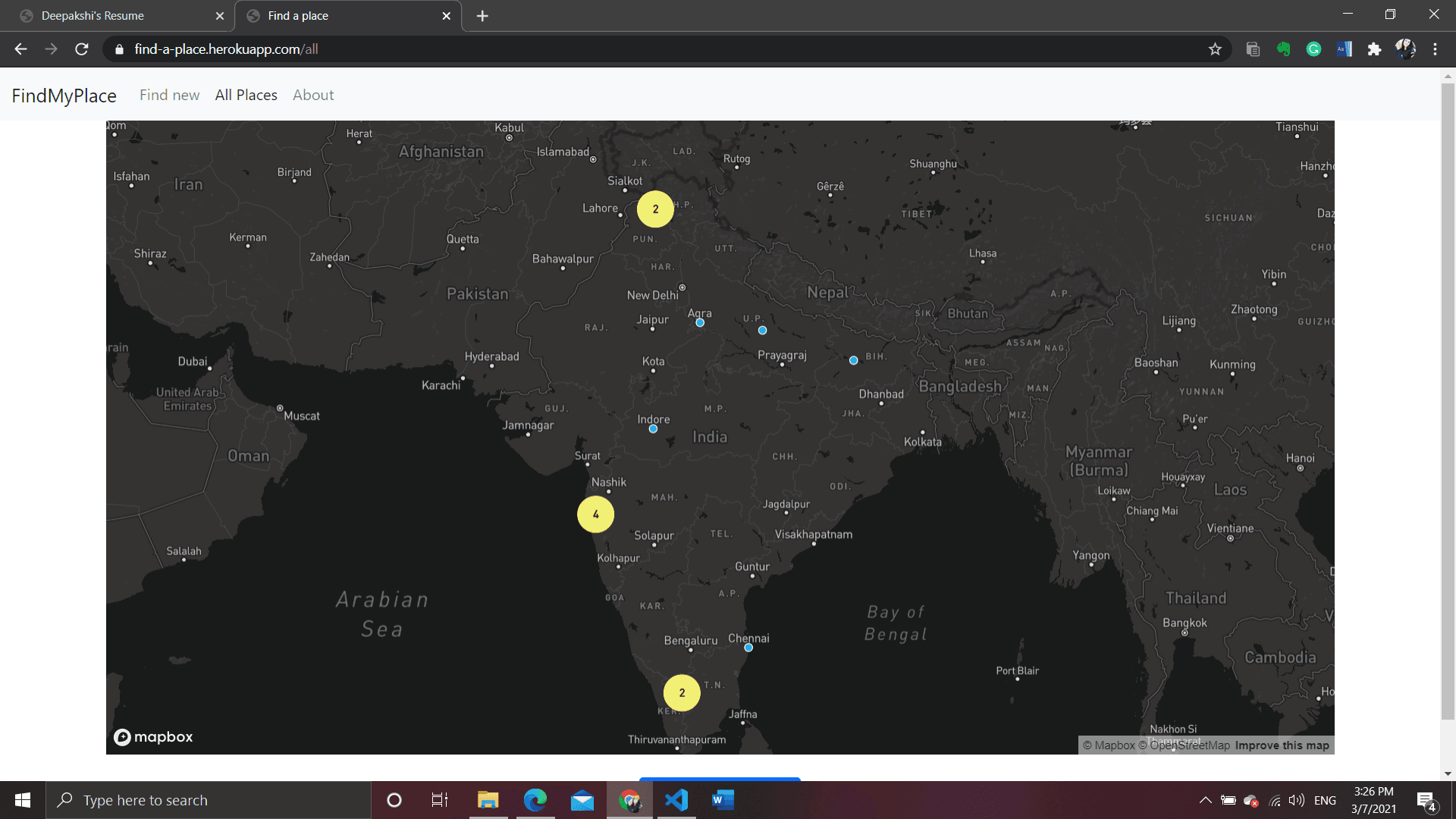Click the Improve this map link
This screenshot has height=819, width=1456.
point(1282,745)
